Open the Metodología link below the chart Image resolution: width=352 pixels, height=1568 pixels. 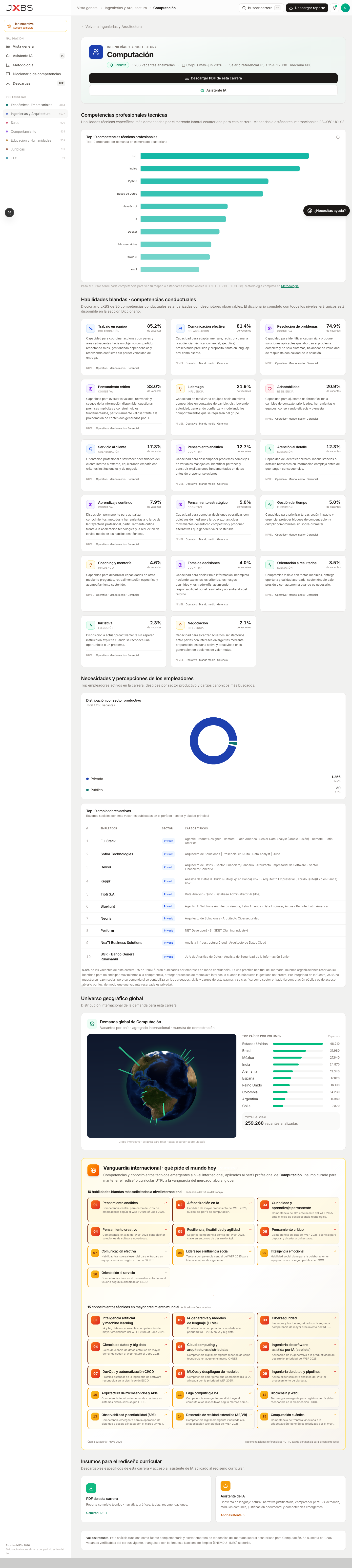(290, 286)
